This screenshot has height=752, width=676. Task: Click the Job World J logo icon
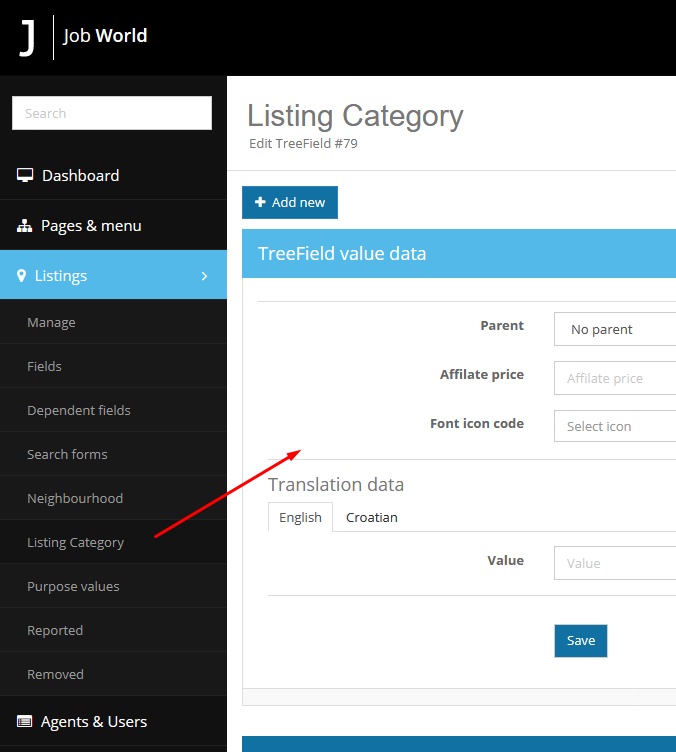point(27,37)
